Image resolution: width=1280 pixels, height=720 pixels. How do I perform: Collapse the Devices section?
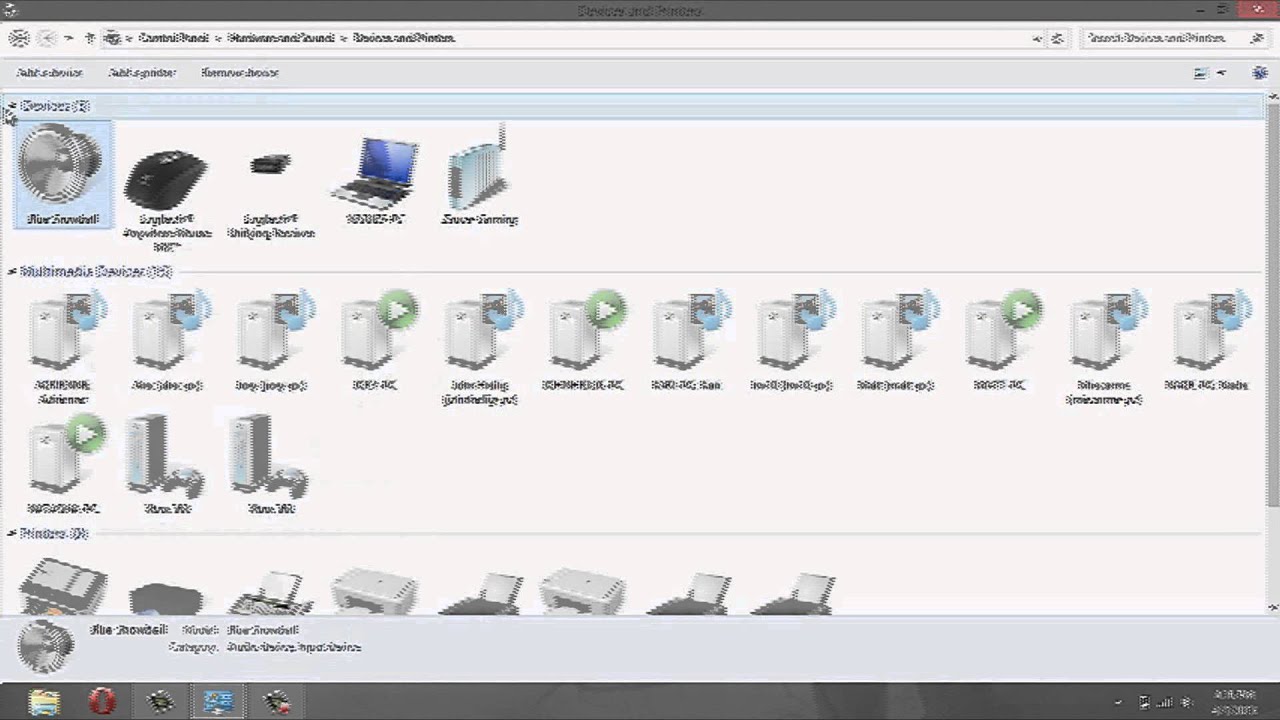coord(12,106)
